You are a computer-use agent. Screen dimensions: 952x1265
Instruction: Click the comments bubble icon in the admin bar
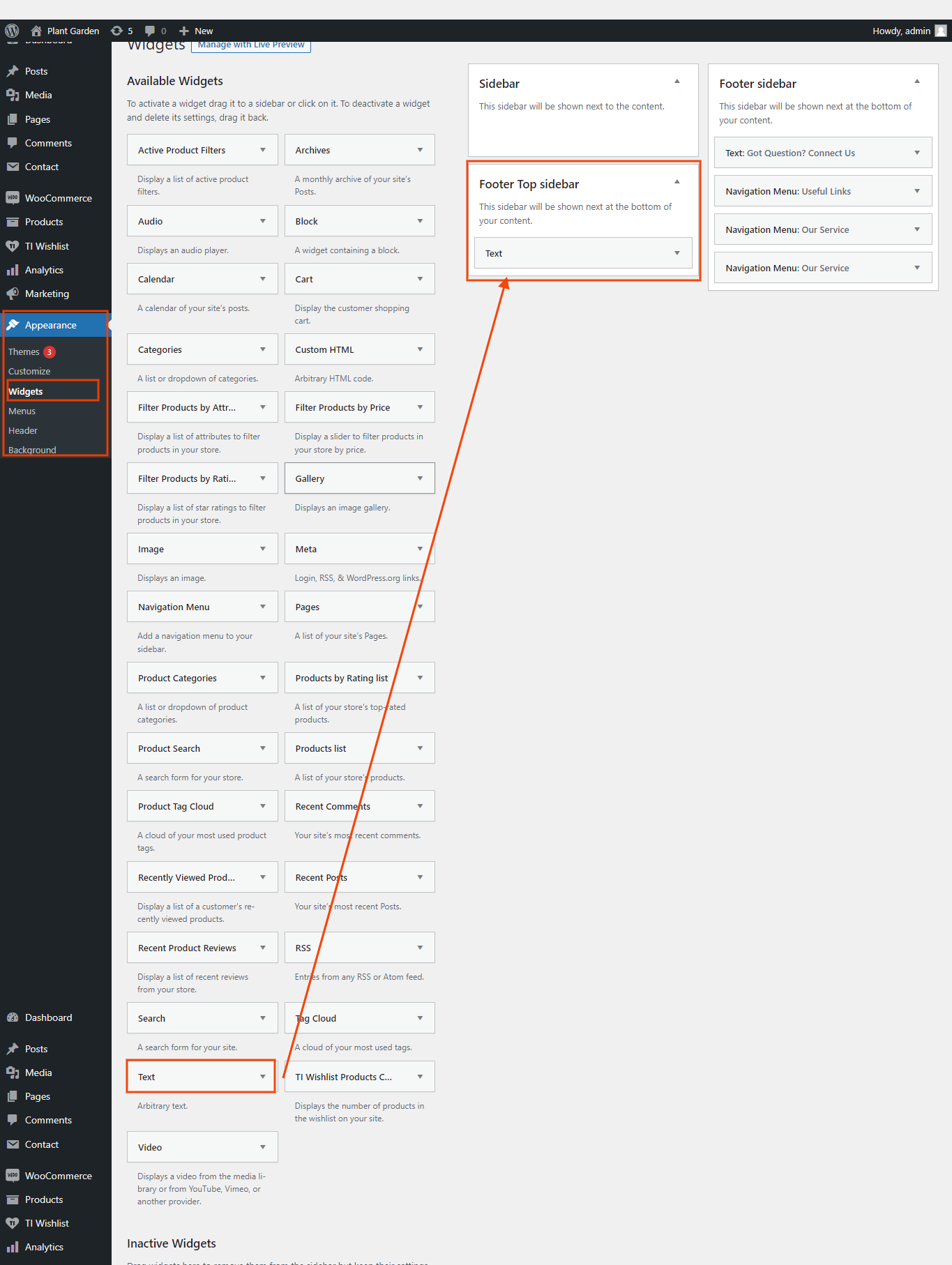click(150, 31)
